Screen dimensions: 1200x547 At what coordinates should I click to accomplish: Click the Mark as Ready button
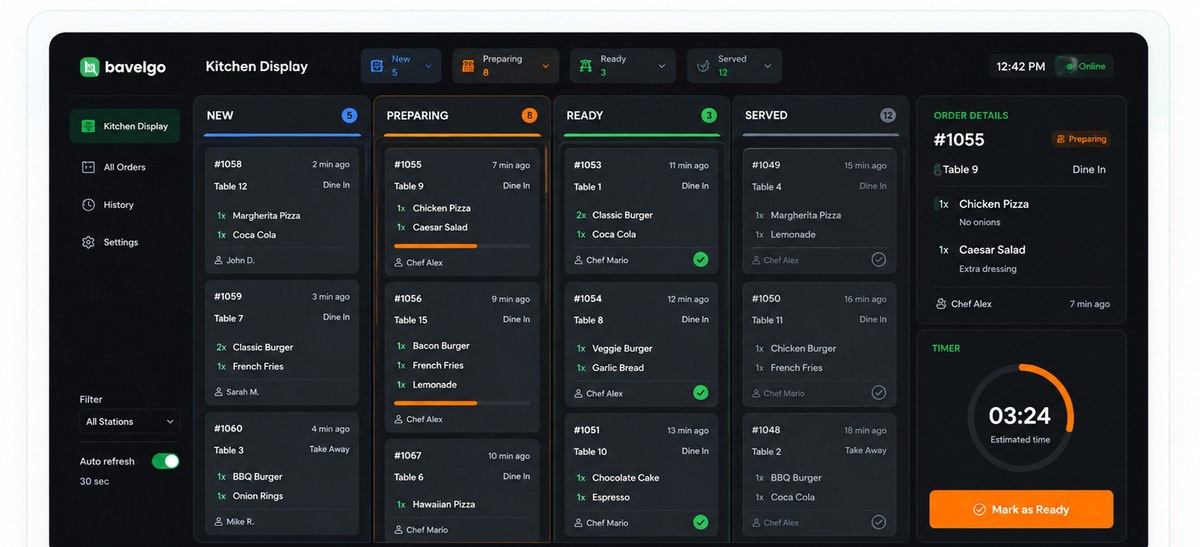[x=1021, y=509]
